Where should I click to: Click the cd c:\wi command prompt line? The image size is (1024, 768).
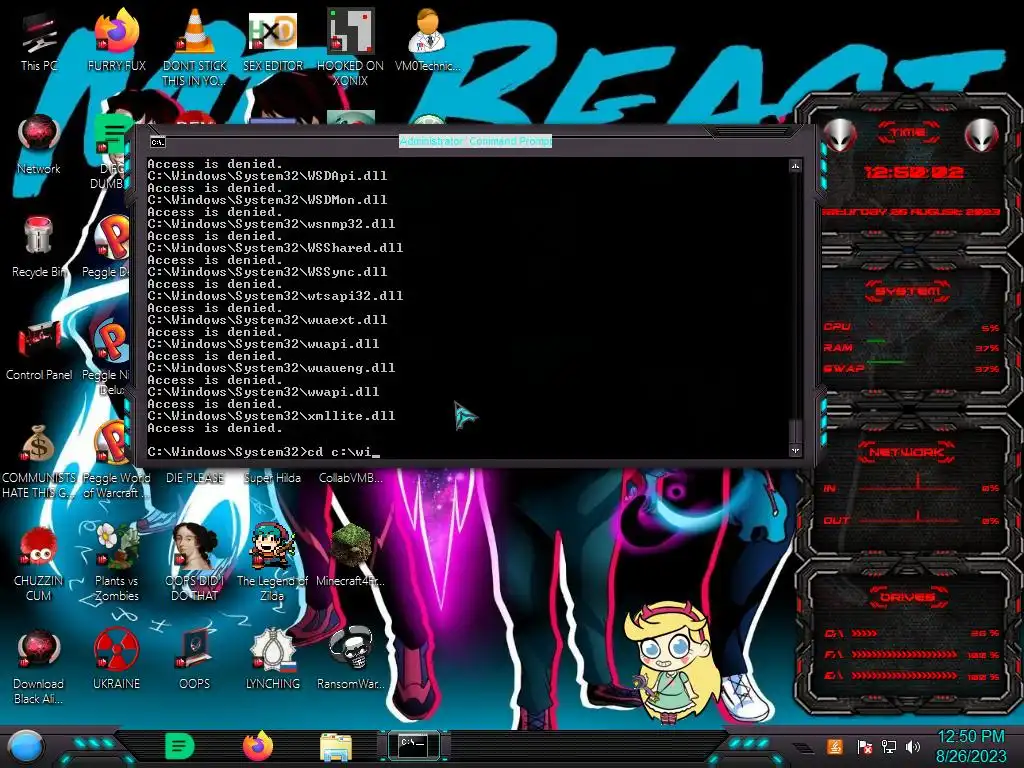coord(263,452)
